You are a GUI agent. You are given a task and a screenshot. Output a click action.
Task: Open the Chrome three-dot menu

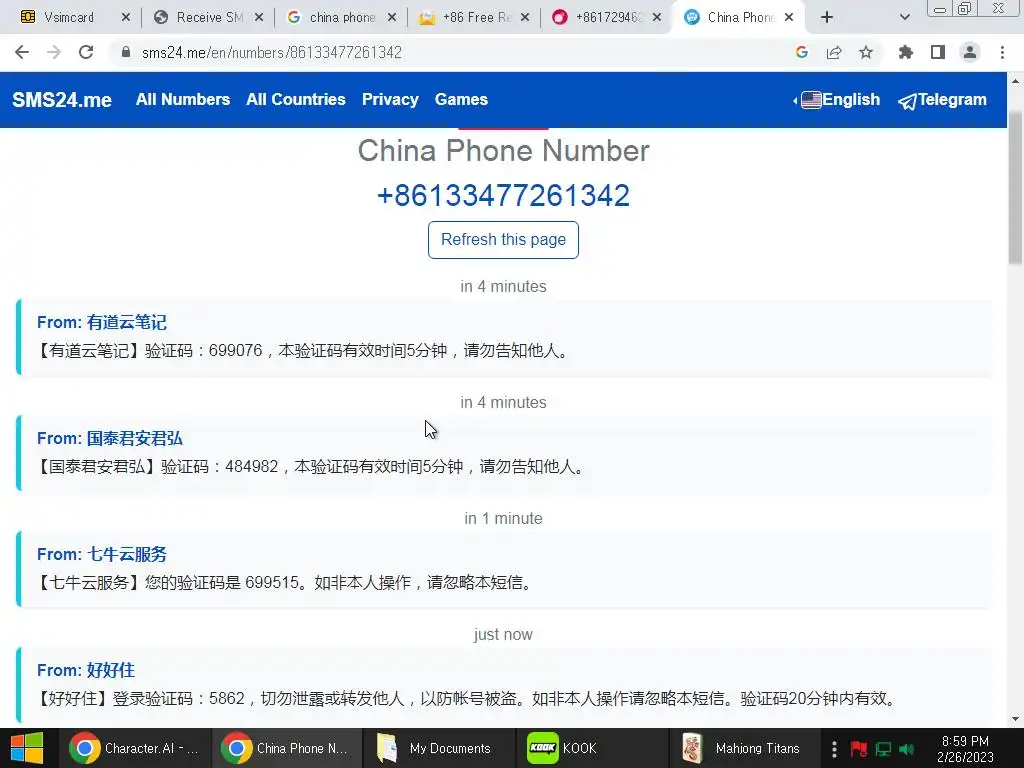point(1002,52)
